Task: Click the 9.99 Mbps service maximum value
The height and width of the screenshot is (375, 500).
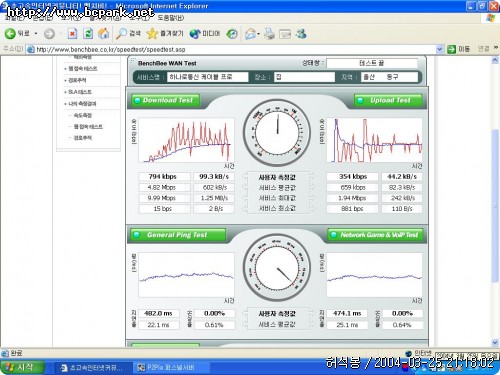Action: click(164, 198)
